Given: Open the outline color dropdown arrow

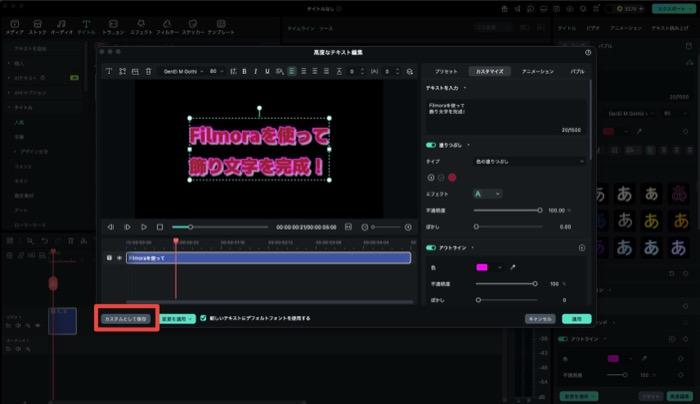Looking at the screenshot, I should click(x=500, y=267).
